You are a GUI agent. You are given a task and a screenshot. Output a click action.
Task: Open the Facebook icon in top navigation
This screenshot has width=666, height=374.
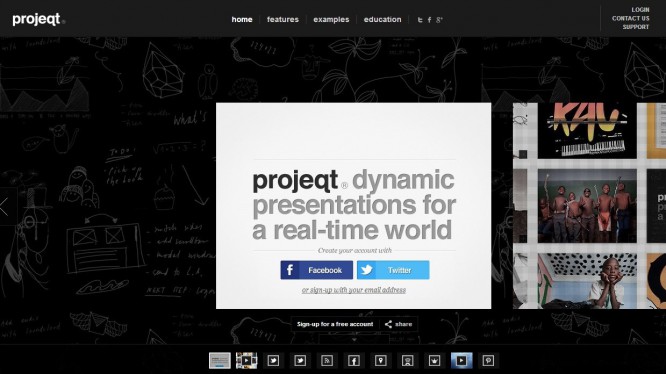coord(429,20)
